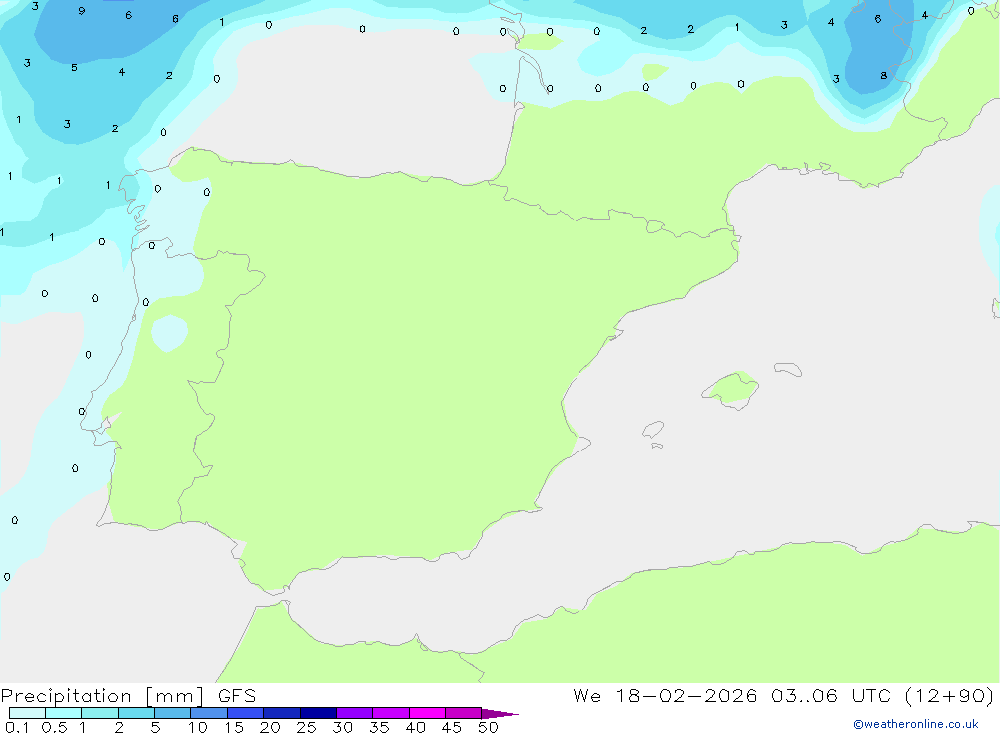The width and height of the screenshot is (1000, 733).
Task: Pick the 30–35 mm legend color swatch
Action: [354, 713]
